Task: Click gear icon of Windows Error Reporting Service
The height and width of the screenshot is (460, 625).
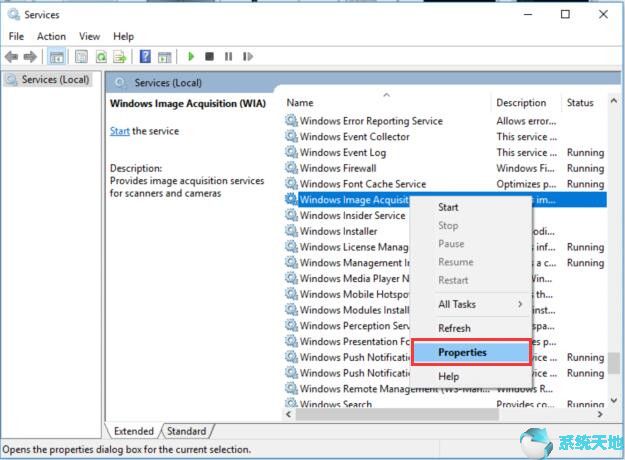Action: 291,120
